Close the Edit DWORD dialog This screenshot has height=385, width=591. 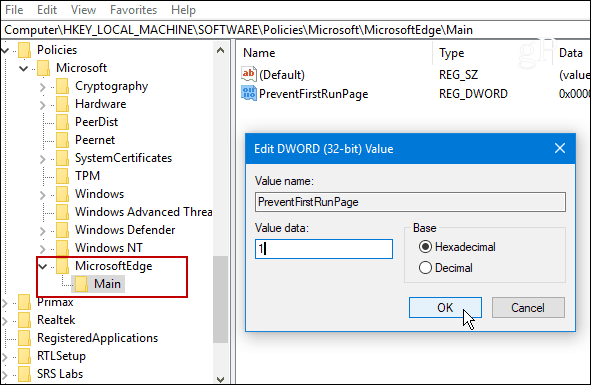560,148
